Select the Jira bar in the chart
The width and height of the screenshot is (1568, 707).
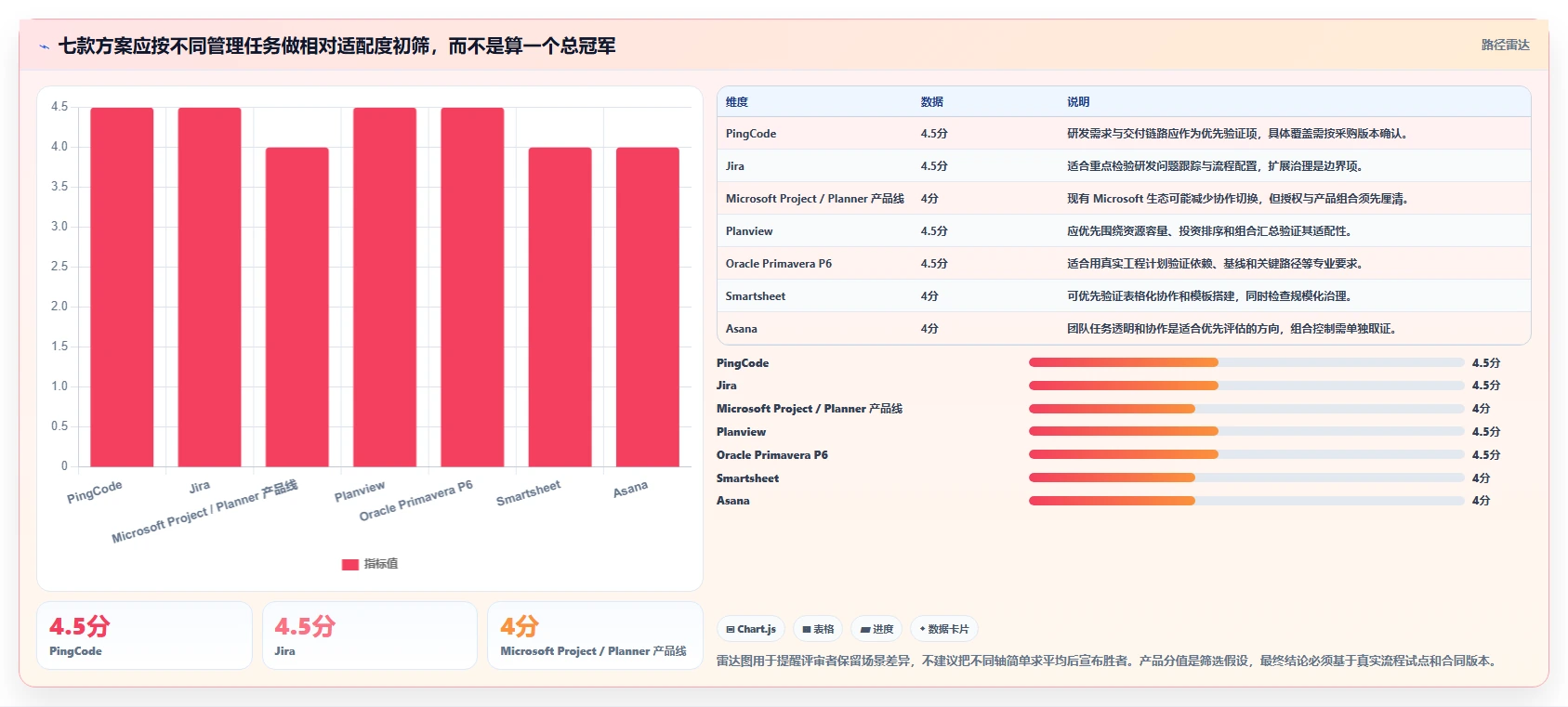click(209, 287)
